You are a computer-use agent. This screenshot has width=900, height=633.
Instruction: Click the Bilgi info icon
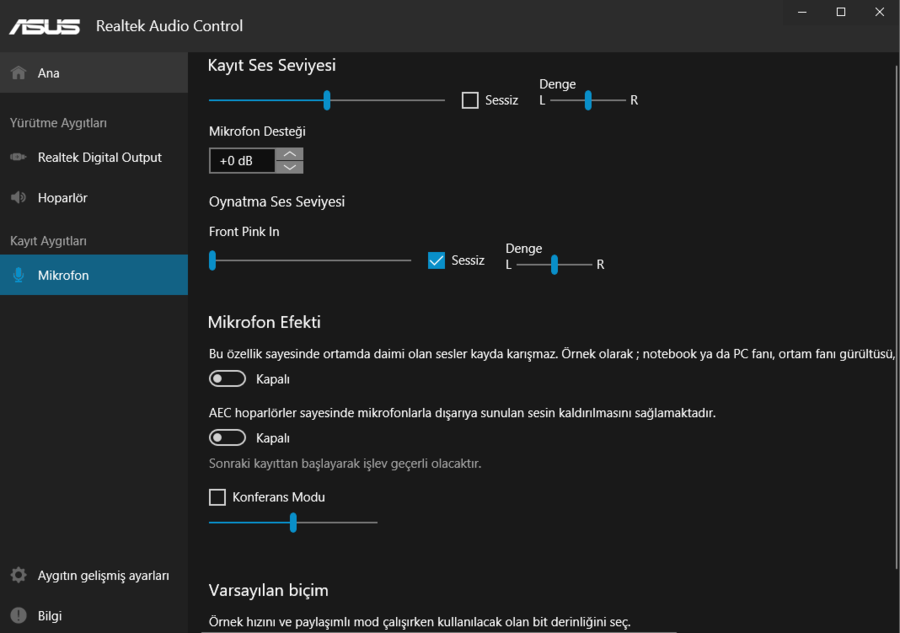click(x=18, y=615)
